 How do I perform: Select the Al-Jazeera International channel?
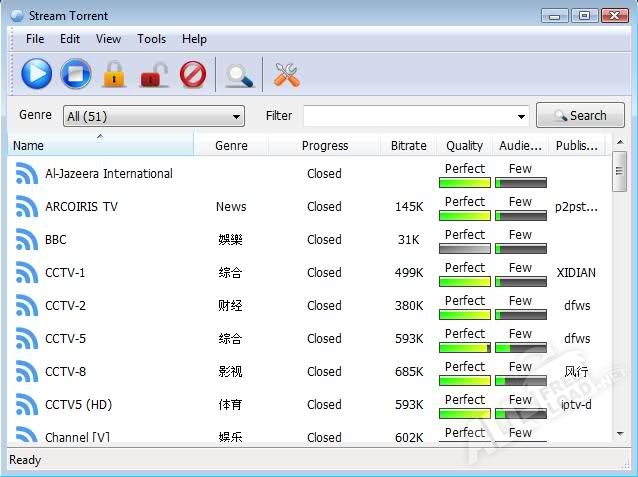coord(109,174)
